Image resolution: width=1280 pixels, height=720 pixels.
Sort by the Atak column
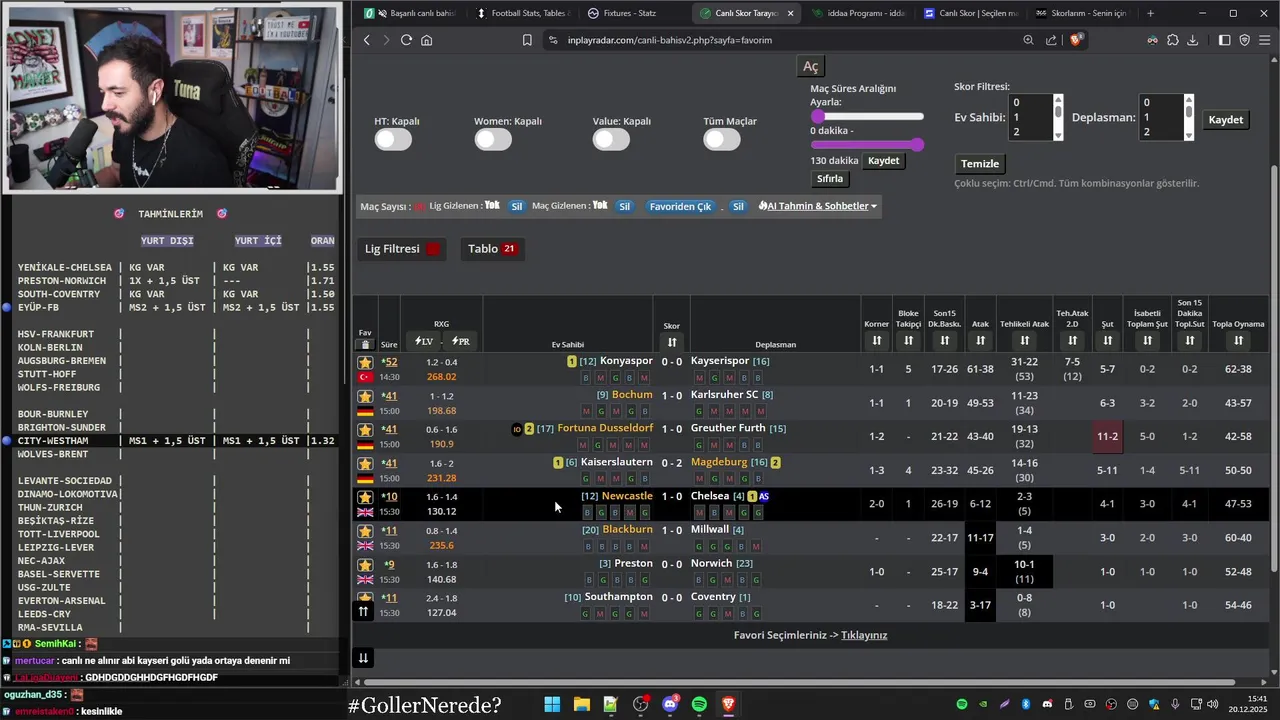pos(980,341)
